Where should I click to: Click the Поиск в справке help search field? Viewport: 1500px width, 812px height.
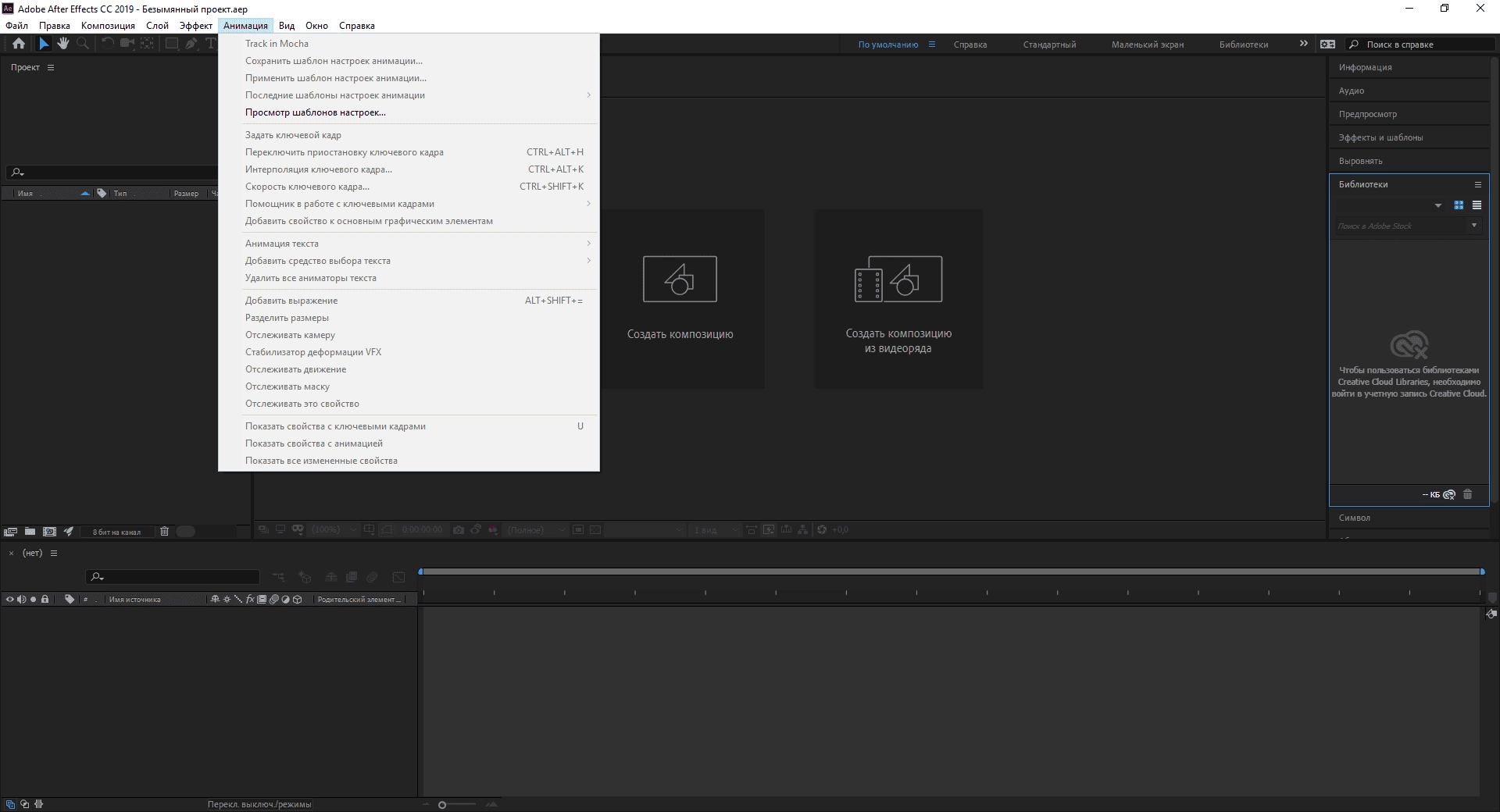pyautogui.click(x=1420, y=45)
